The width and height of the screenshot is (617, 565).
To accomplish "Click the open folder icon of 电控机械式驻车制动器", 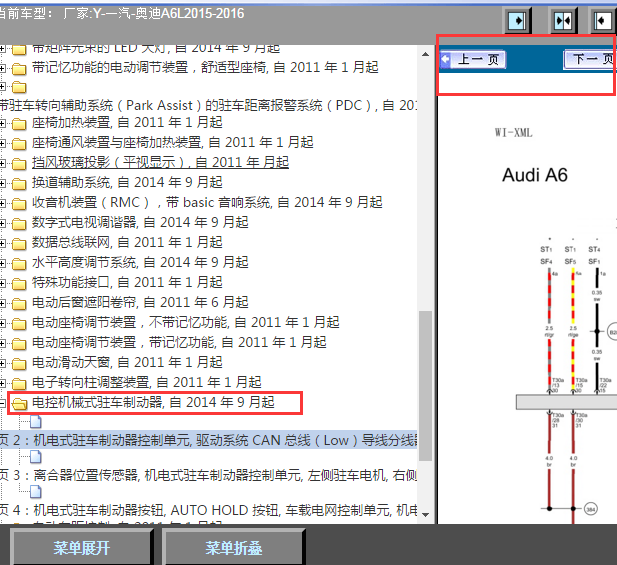I will 19,403.
